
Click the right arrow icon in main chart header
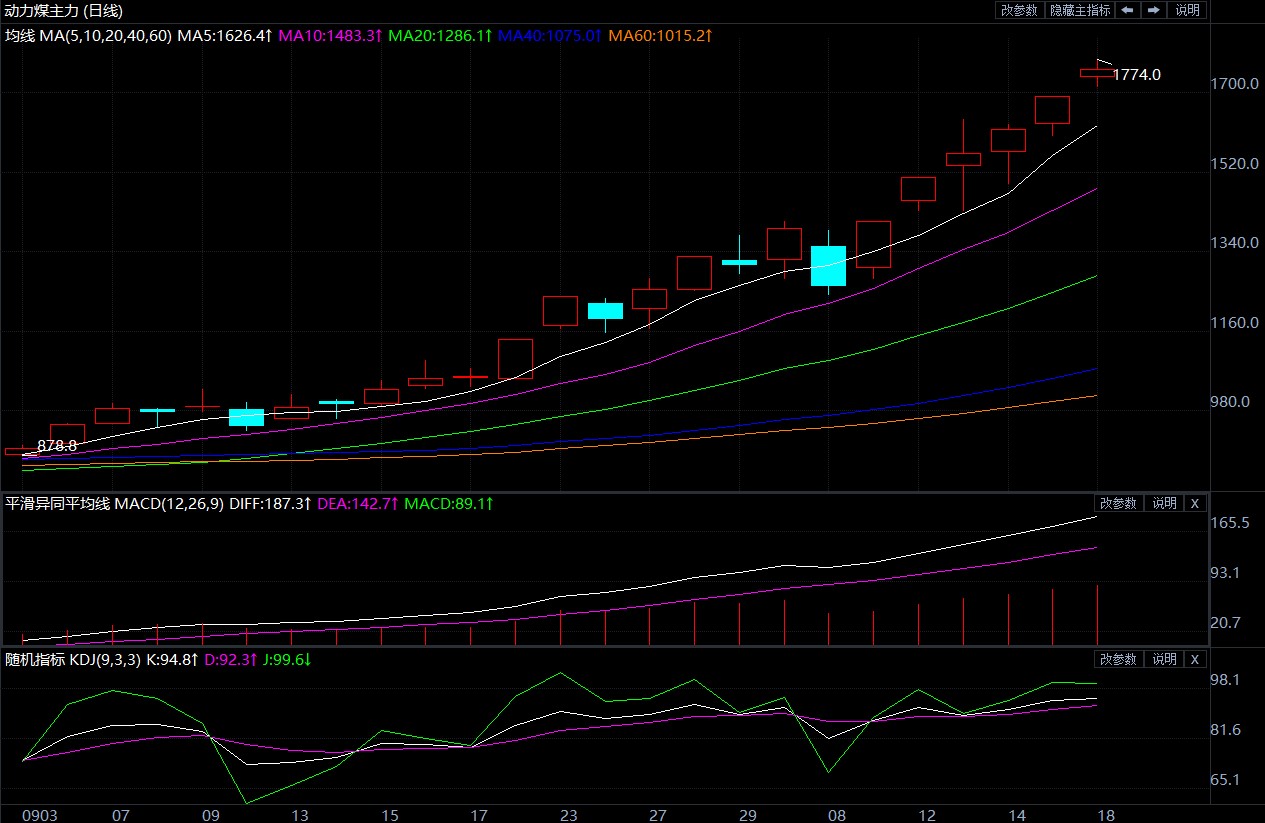(x=1153, y=10)
